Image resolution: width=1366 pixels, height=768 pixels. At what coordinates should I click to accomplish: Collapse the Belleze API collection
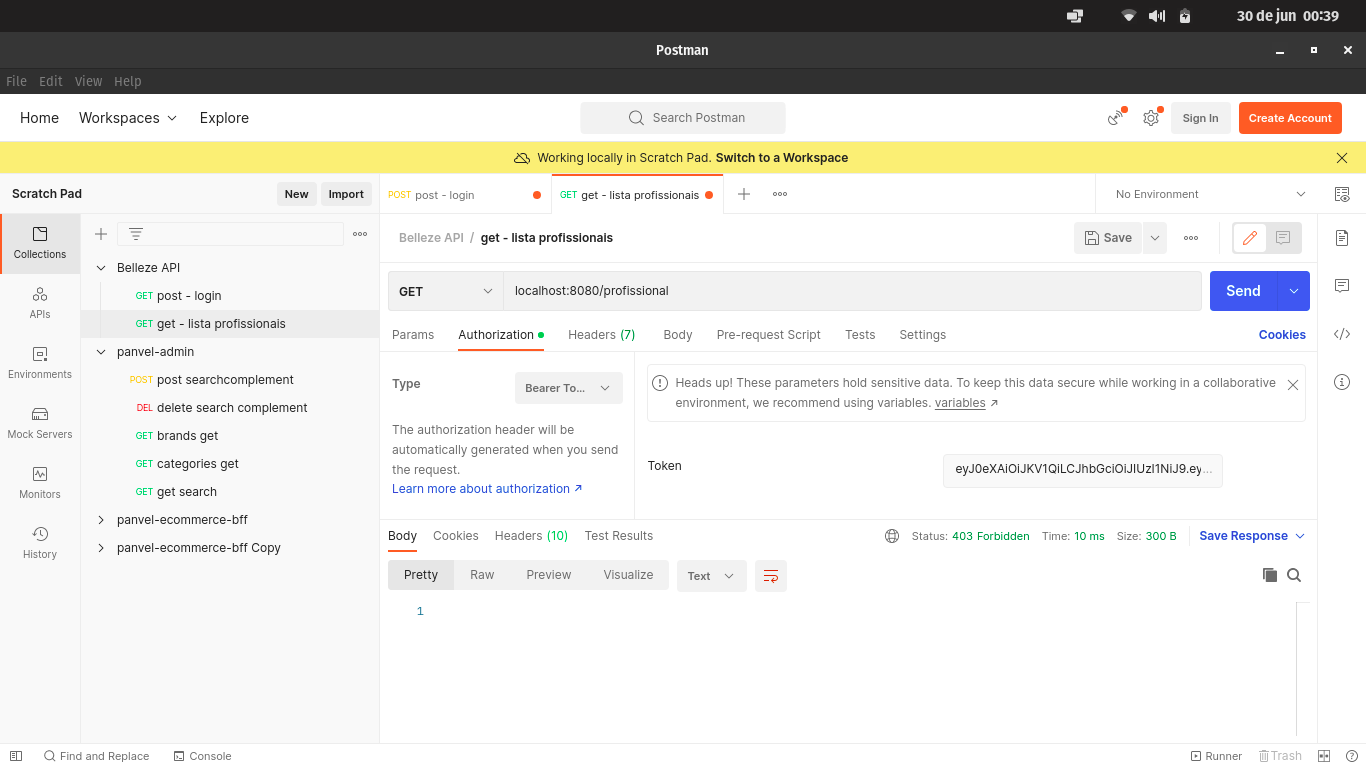coord(101,268)
